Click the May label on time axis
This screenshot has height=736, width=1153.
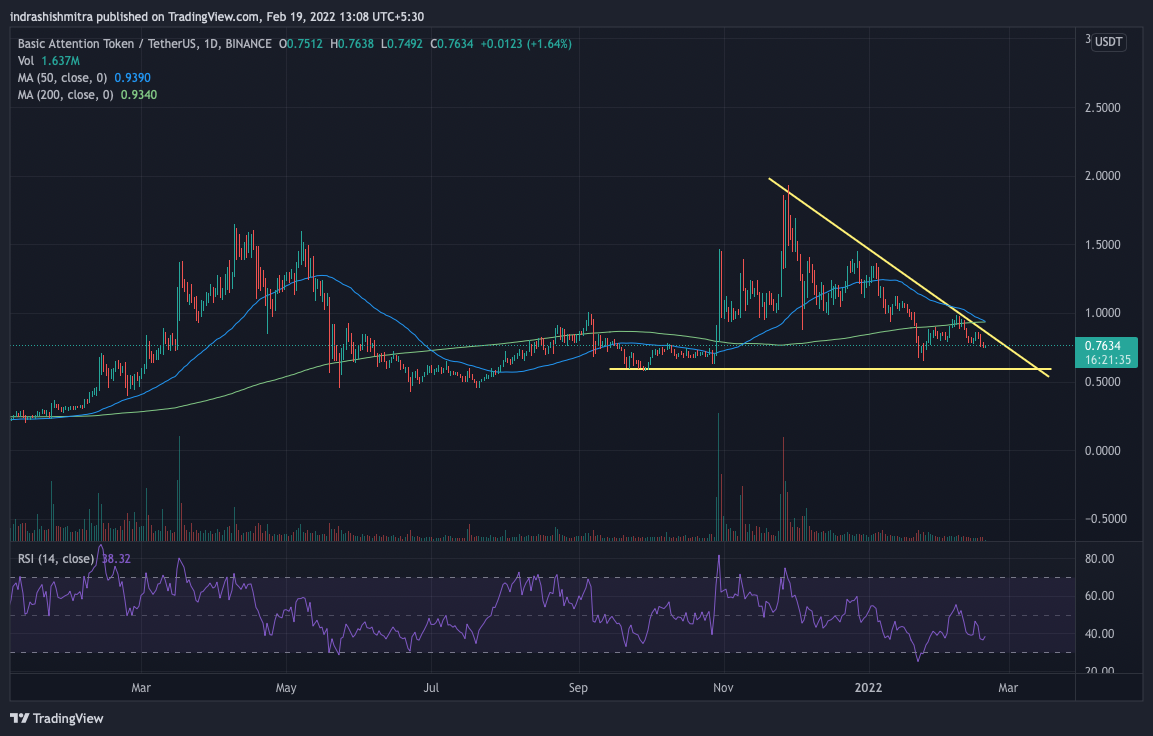(x=287, y=688)
